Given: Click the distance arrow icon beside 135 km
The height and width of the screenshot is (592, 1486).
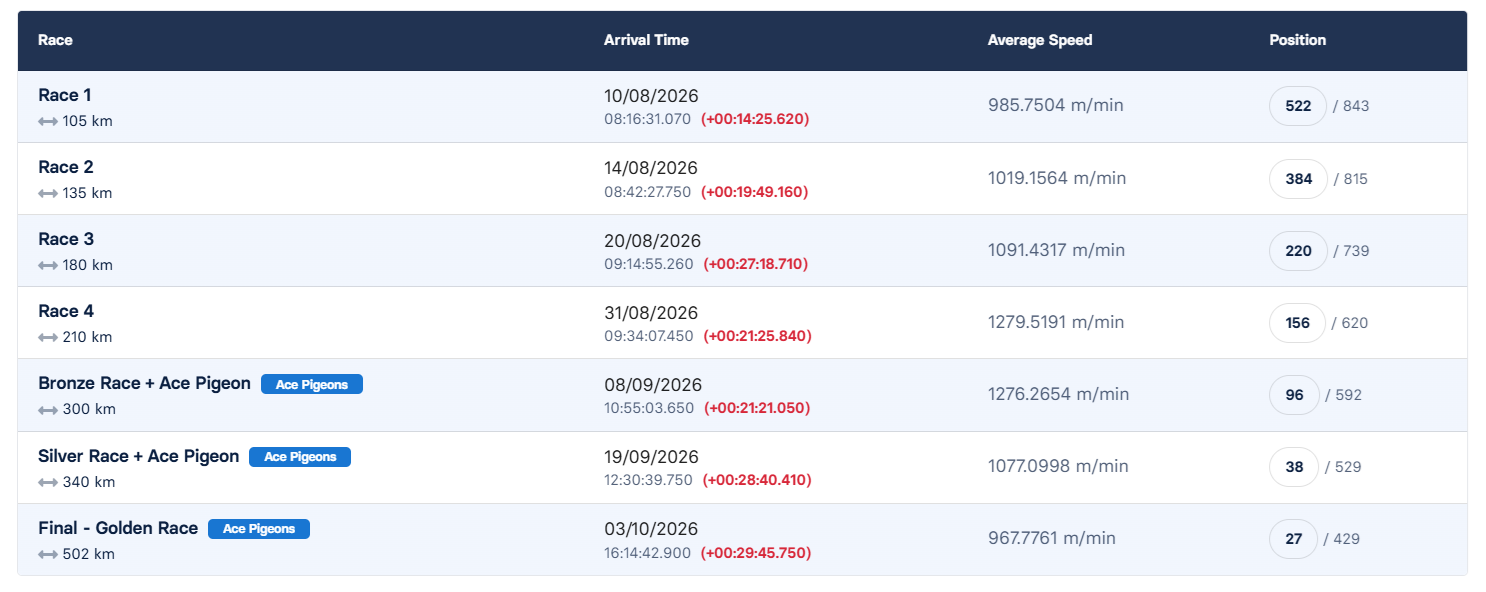Looking at the screenshot, I should [48, 193].
